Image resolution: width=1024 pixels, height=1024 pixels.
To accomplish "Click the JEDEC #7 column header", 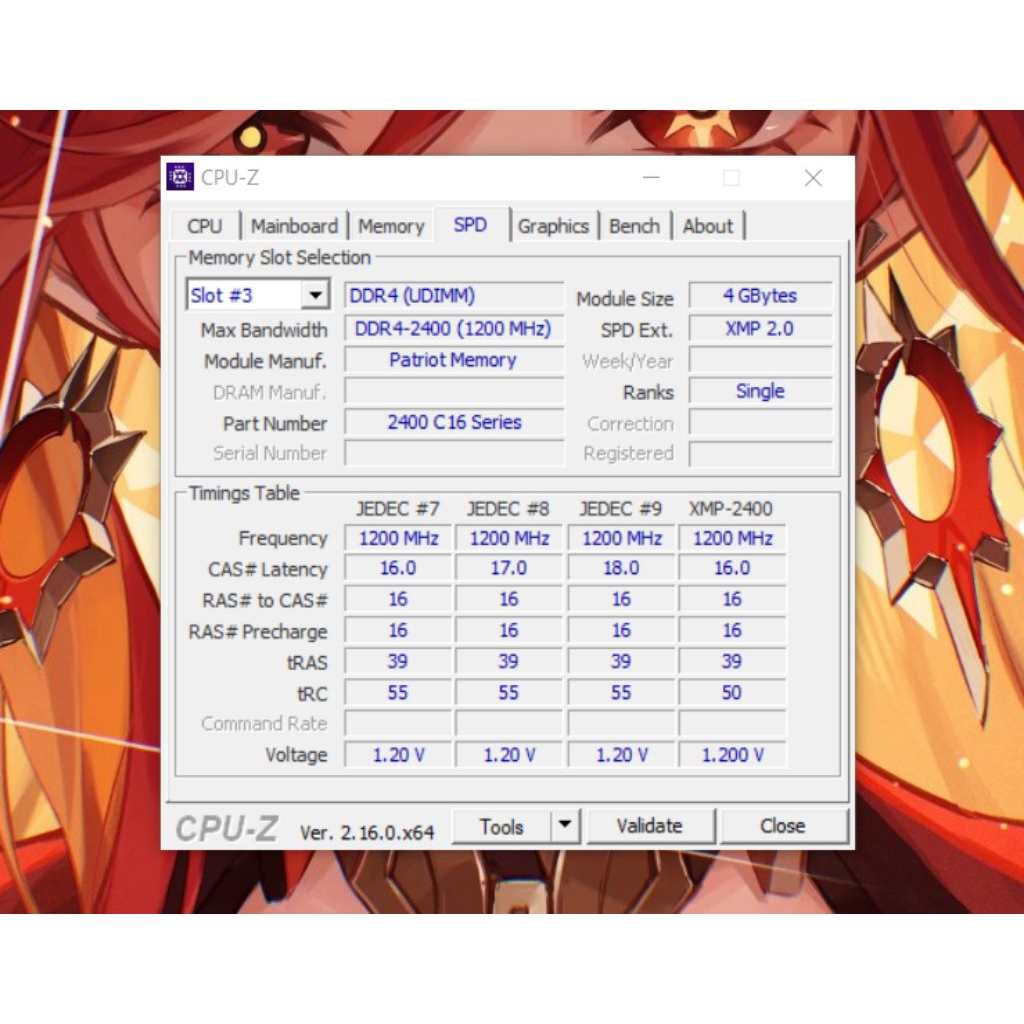I will pos(398,508).
